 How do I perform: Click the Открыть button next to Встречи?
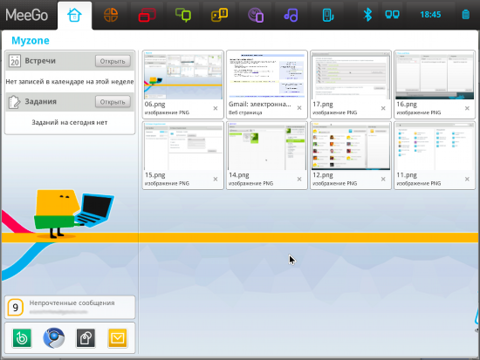tap(113, 61)
